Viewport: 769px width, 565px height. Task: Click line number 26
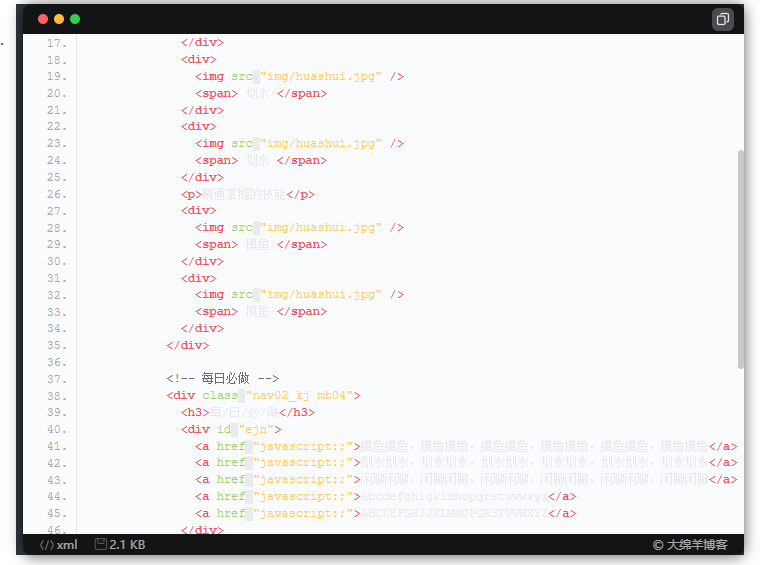coord(56,194)
